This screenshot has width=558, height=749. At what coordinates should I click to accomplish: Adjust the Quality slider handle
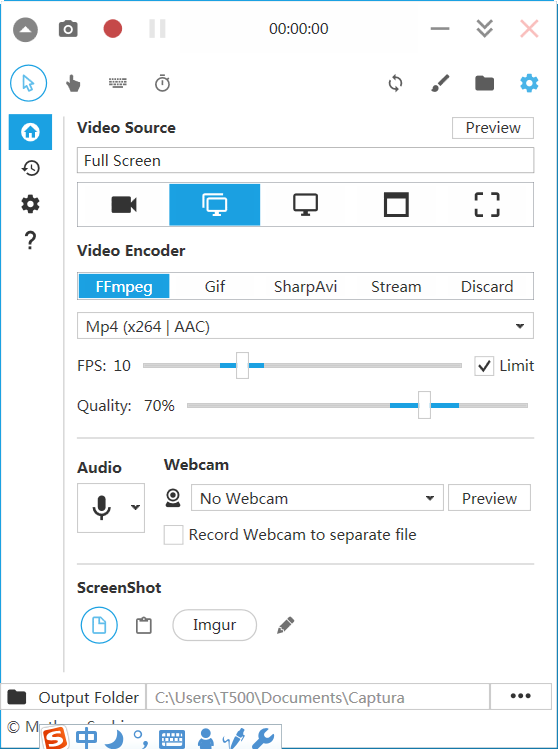[424, 405]
